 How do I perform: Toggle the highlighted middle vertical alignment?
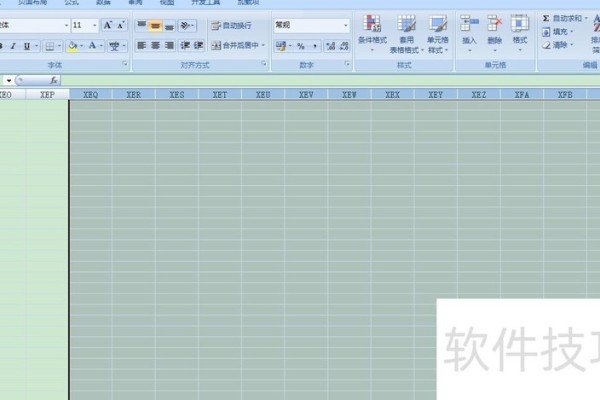coord(155,25)
